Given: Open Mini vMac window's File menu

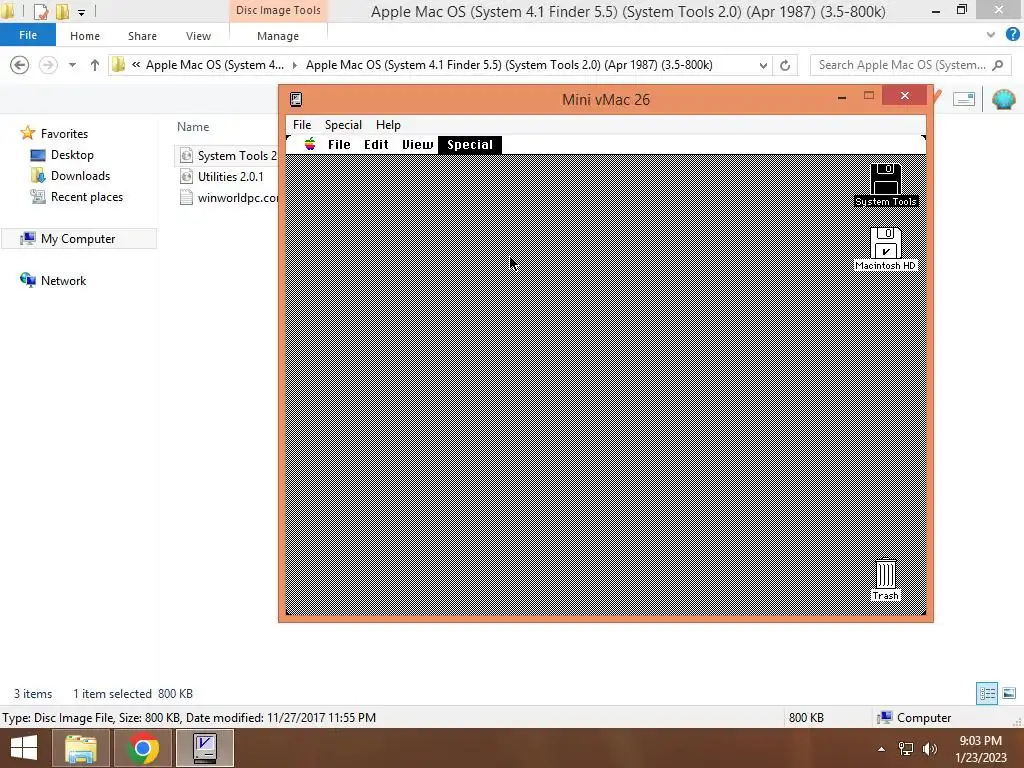Looking at the screenshot, I should click(302, 125).
